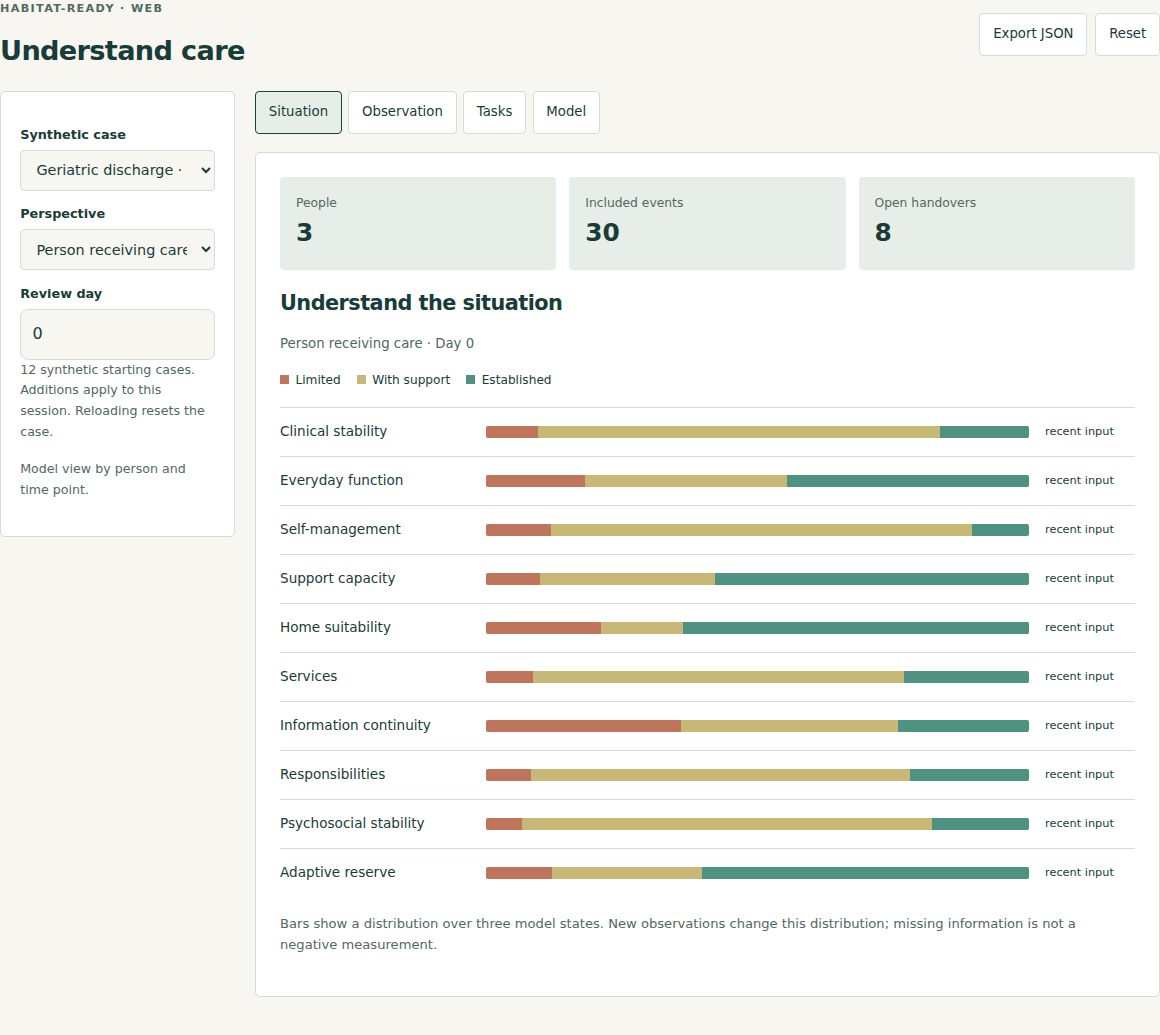Open the Model tab
Image resolution: width=1160 pixels, height=1035 pixels.
tap(566, 112)
